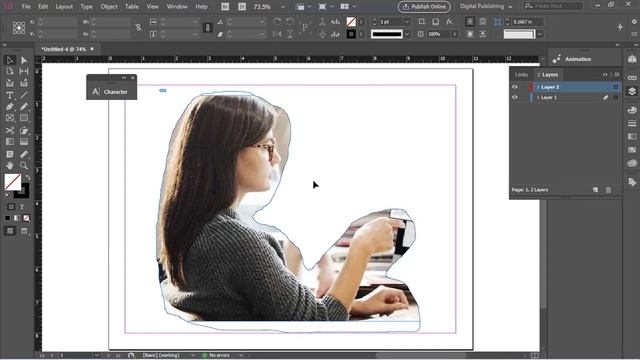Open Layout menu
The height and width of the screenshot is (360, 640).
click(x=64, y=7)
